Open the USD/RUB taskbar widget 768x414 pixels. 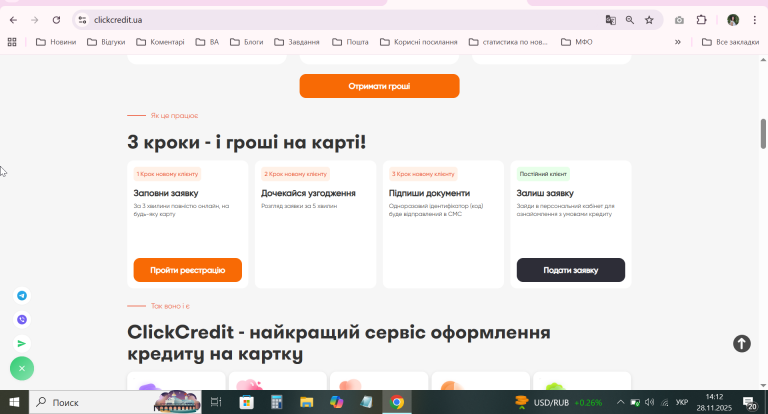click(558, 402)
